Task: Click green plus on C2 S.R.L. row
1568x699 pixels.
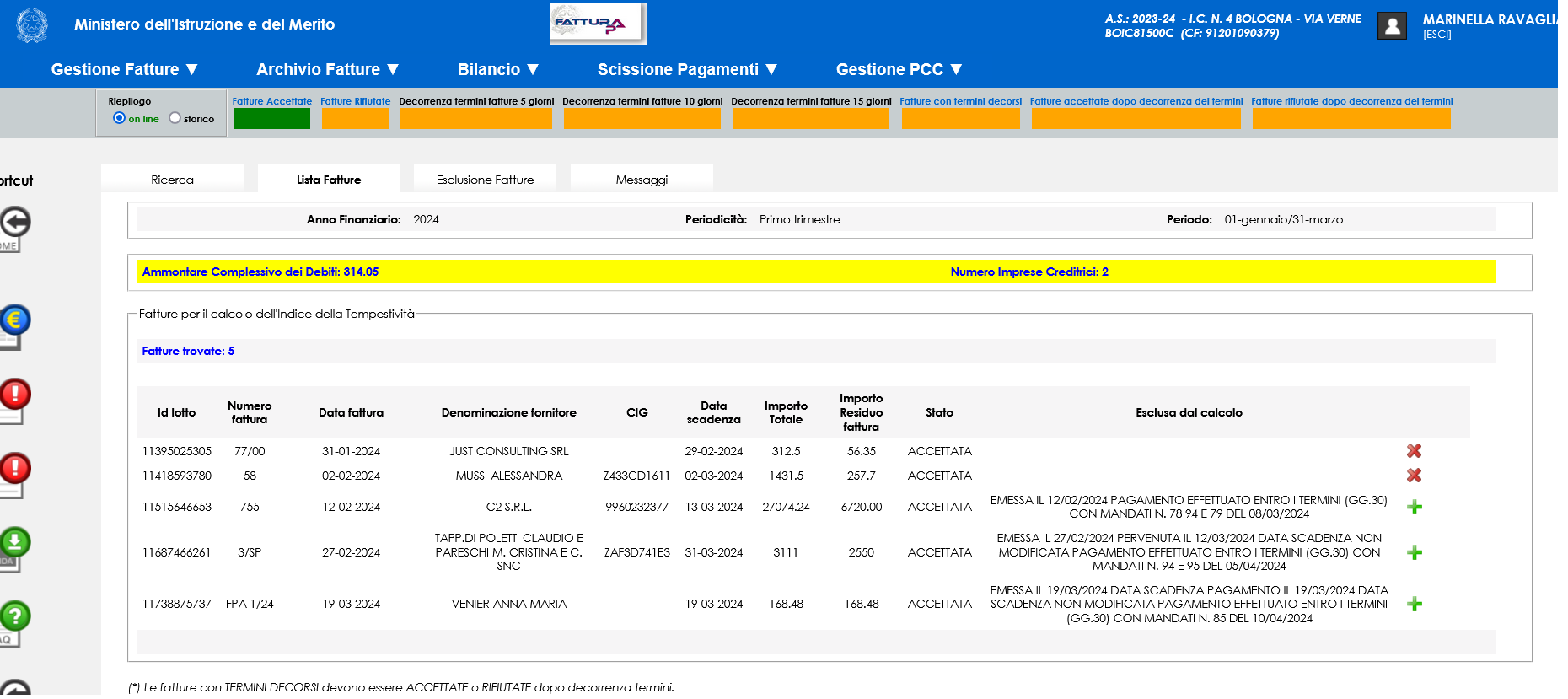Action: pos(1415,507)
